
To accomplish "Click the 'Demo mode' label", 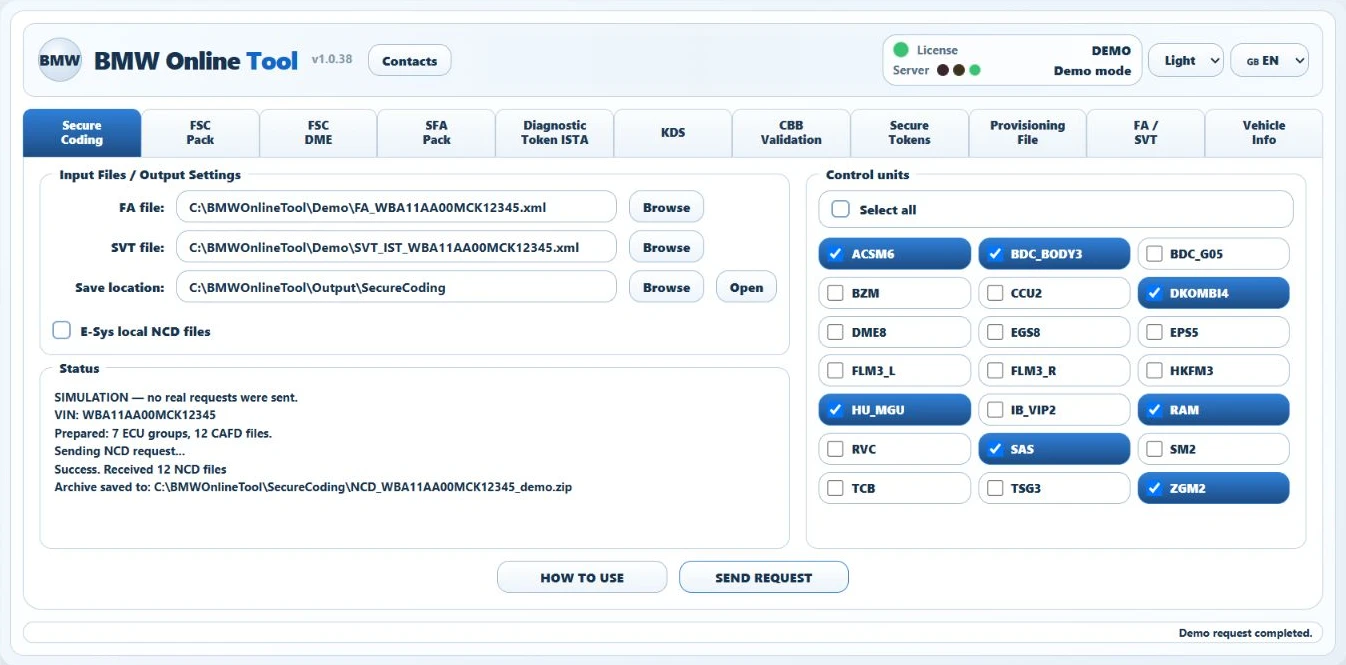I will coord(1092,71).
